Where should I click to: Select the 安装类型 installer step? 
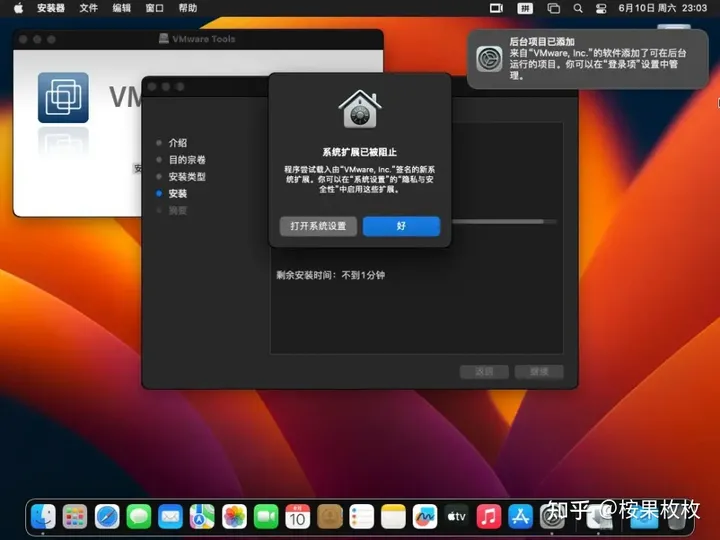tap(187, 177)
